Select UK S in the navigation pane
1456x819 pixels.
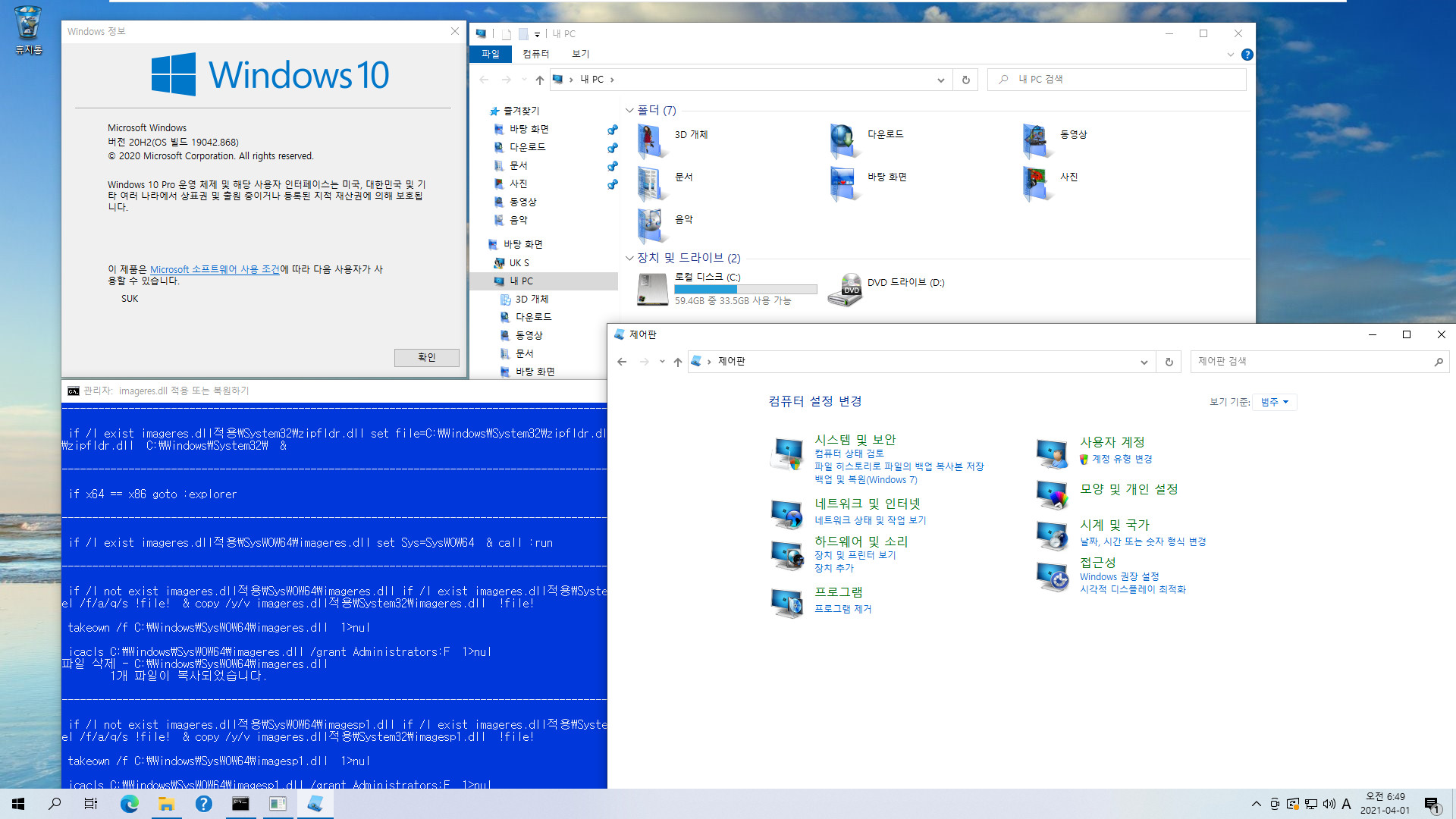(x=519, y=262)
